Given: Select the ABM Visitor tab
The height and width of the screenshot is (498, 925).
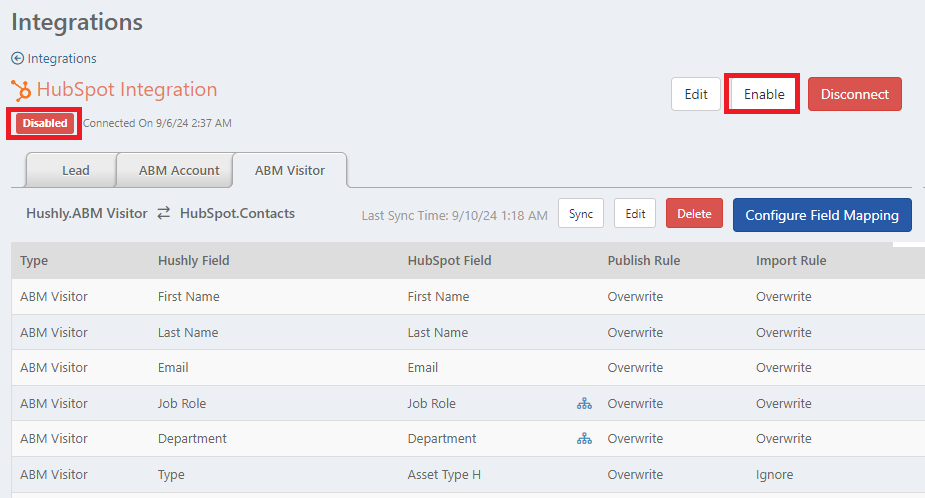Looking at the screenshot, I should coord(290,170).
